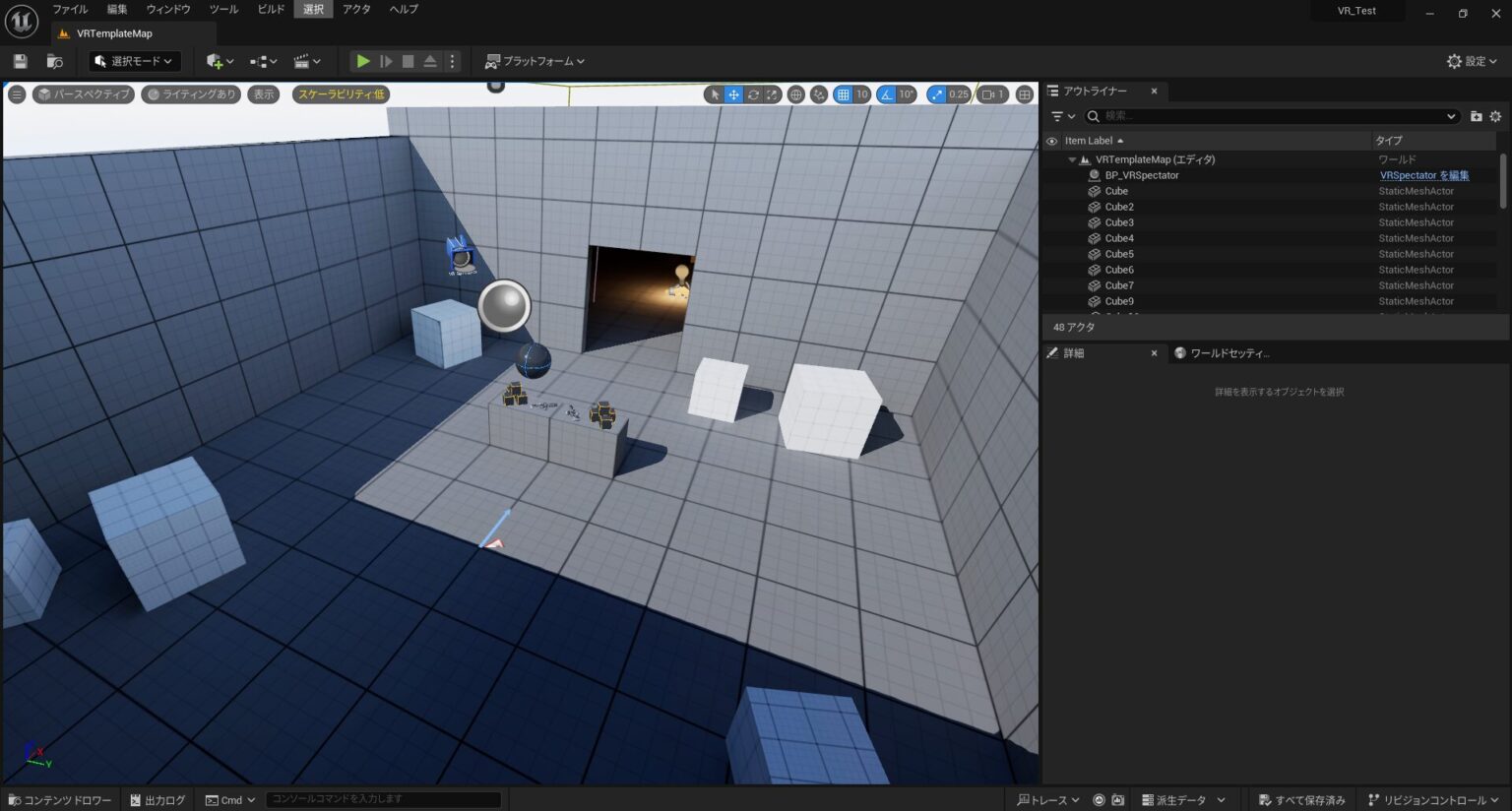Select the Move tool in the viewport

pos(733,94)
